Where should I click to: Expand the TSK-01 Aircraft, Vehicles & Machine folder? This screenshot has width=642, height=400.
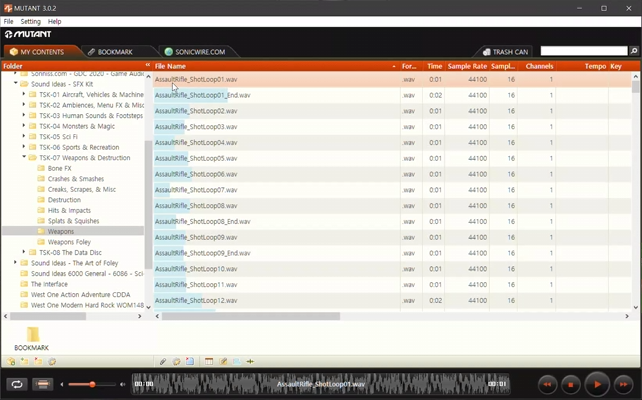(24, 94)
